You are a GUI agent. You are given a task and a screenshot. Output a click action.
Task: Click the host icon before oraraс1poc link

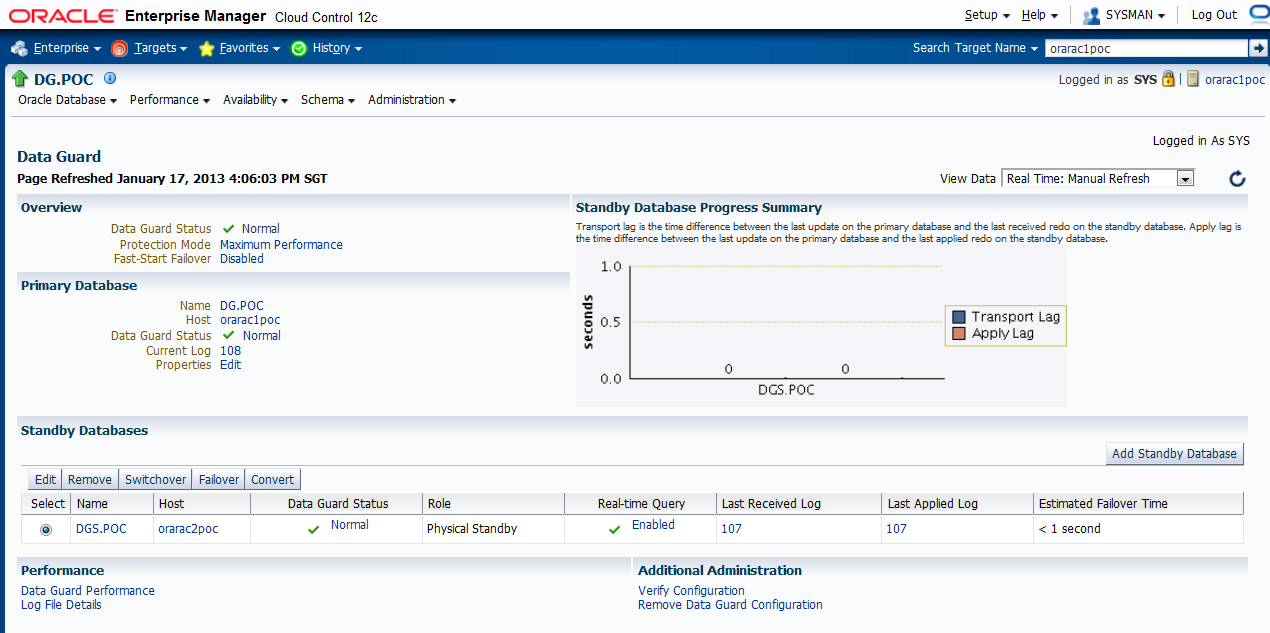pyautogui.click(x=1193, y=79)
